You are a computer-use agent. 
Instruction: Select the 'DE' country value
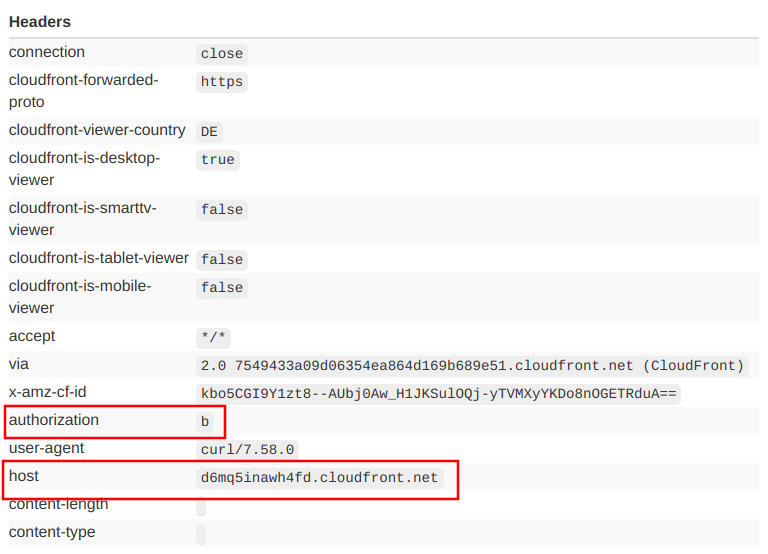(x=209, y=132)
